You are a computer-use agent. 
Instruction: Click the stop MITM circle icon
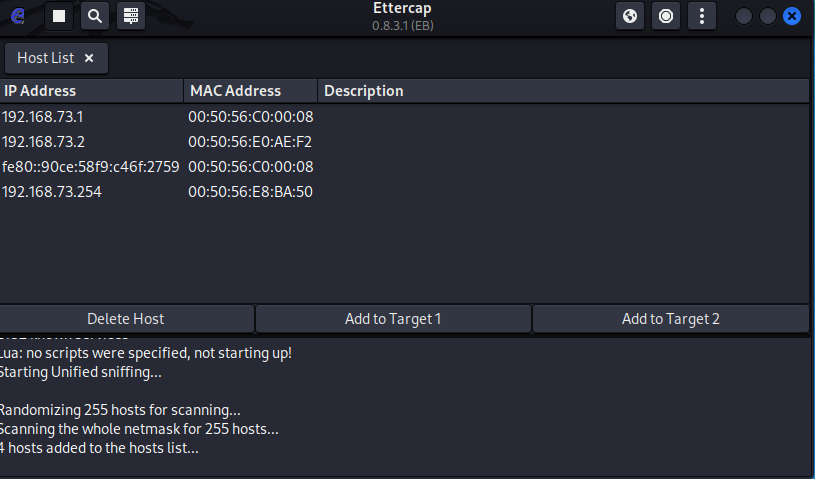(x=666, y=17)
